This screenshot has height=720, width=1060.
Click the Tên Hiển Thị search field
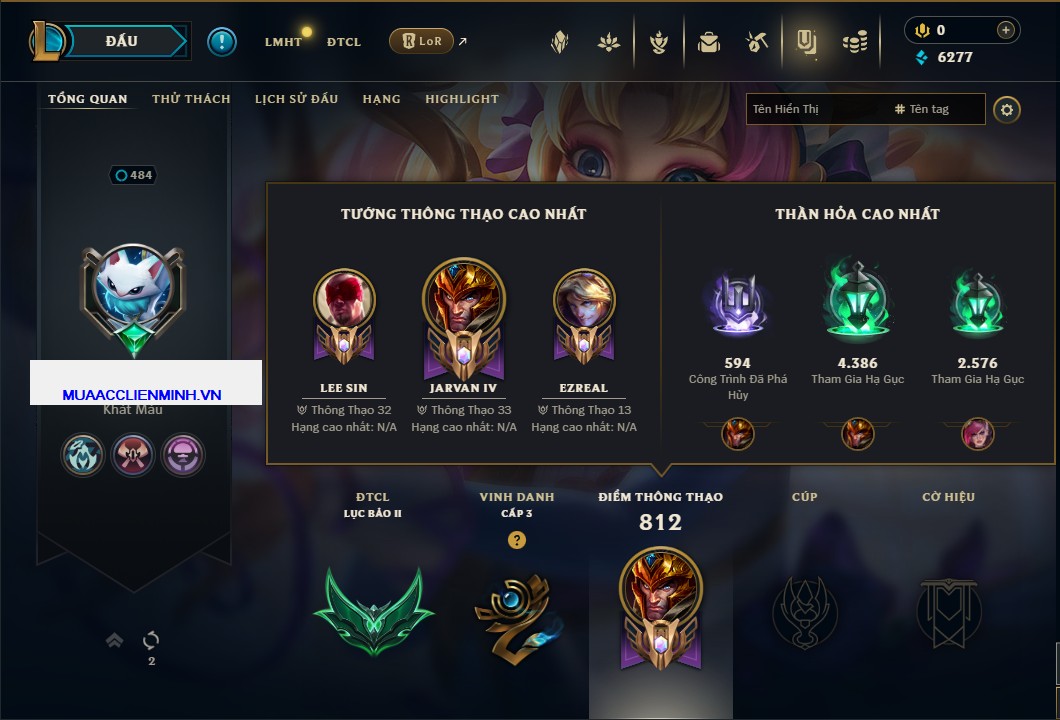coord(818,110)
